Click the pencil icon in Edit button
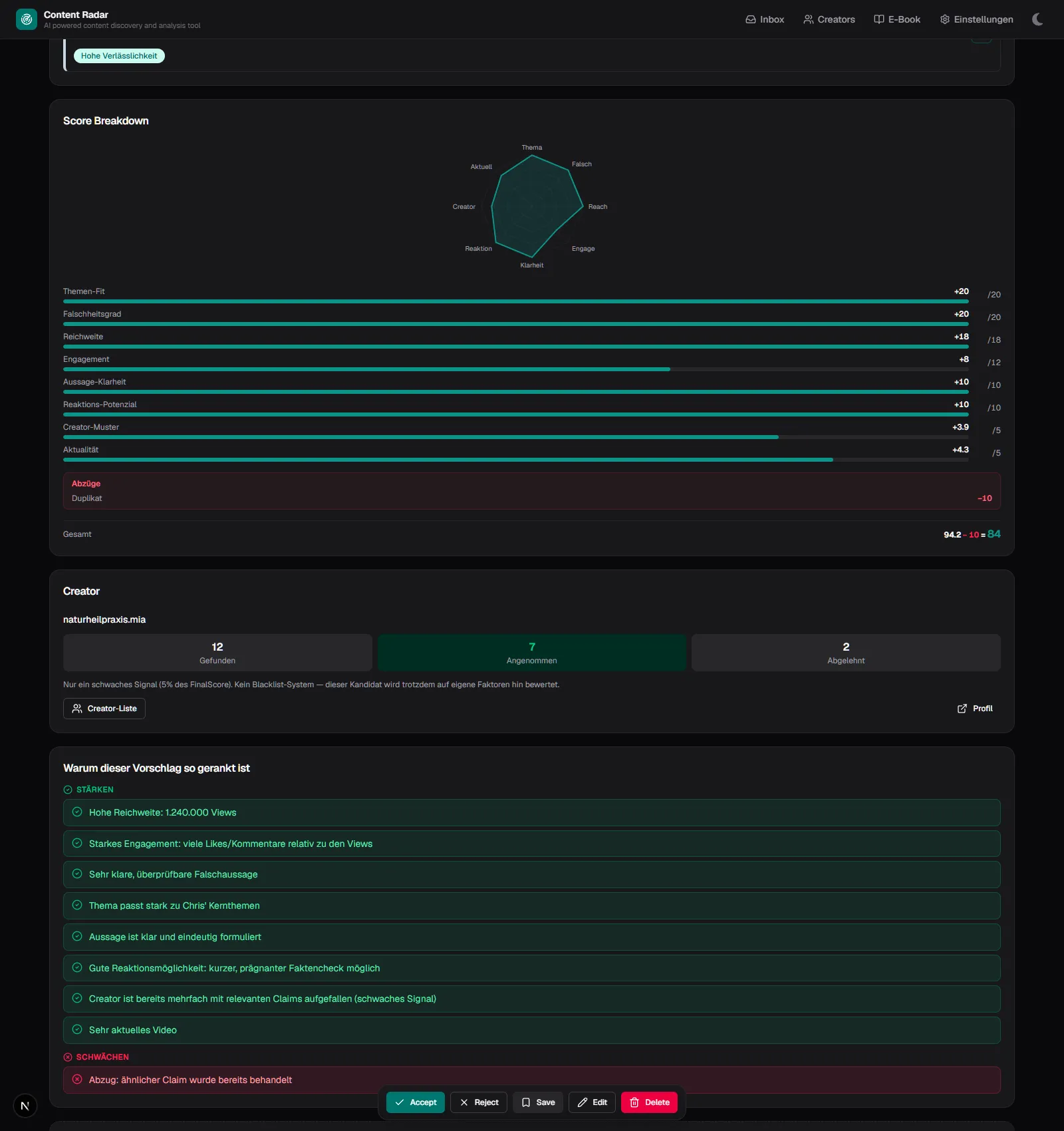 point(583,1102)
